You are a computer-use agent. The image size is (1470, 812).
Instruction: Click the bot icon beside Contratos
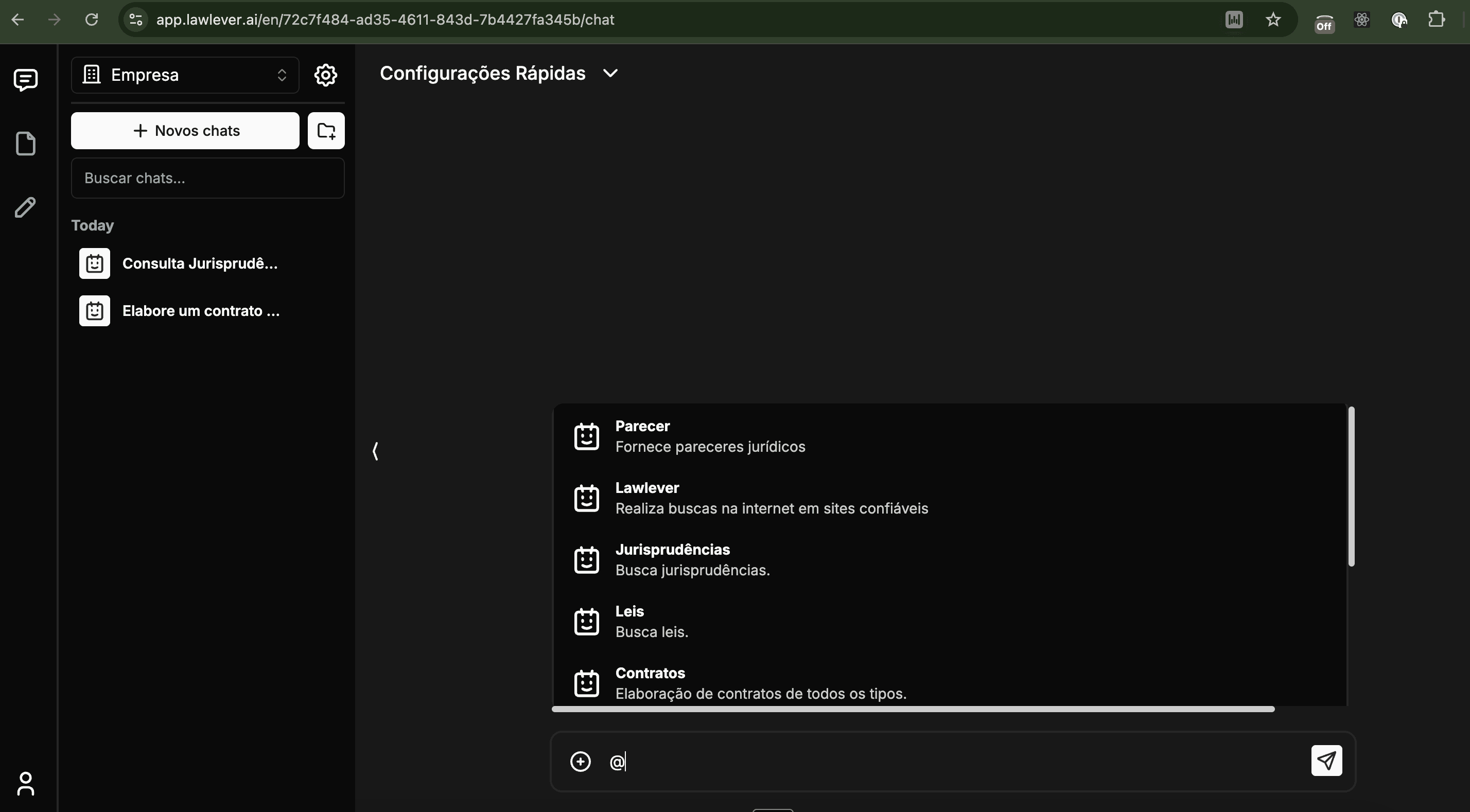coord(587,683)
